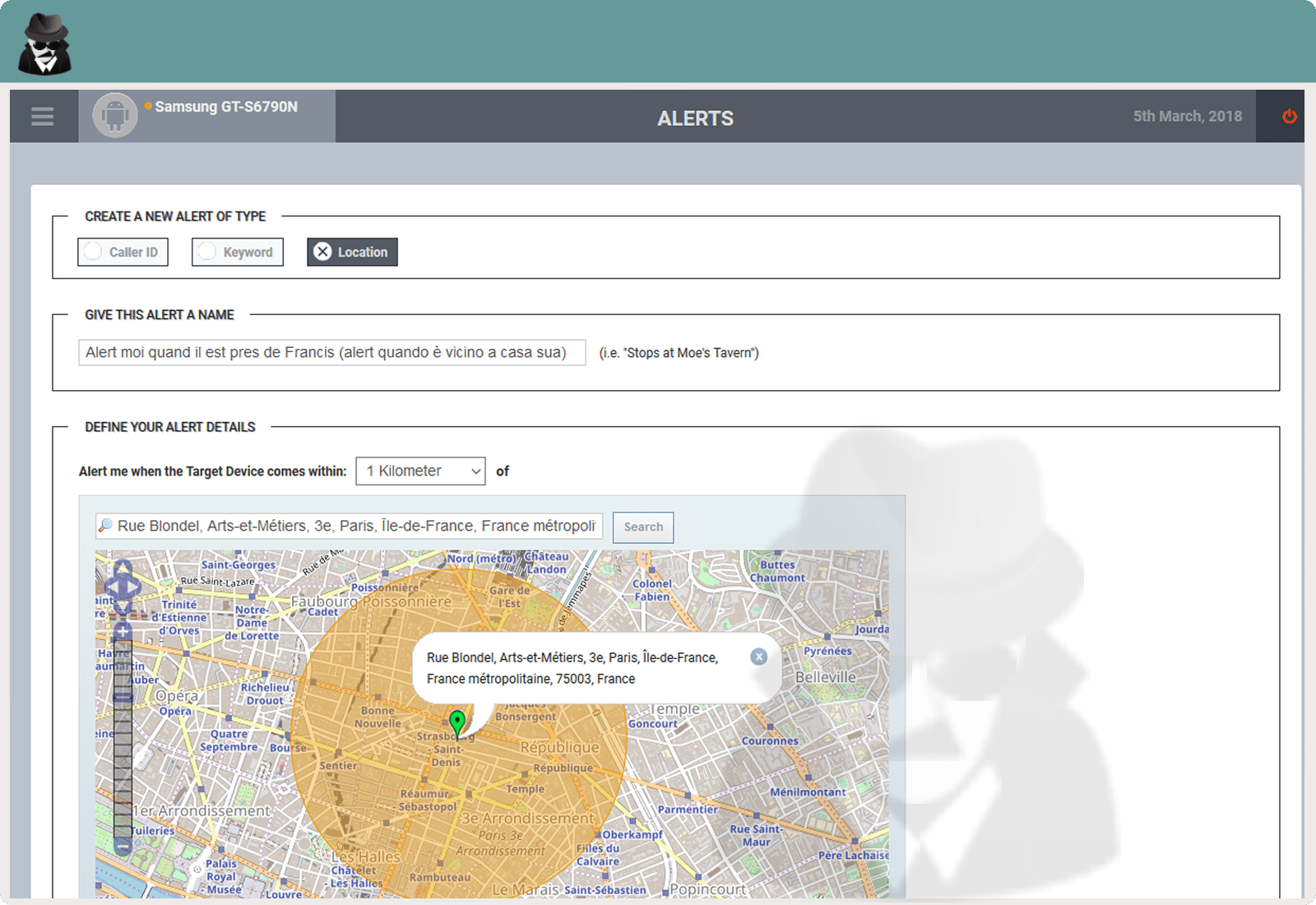Click the Search button
This screenshot has width=1316, height=905.
pyautogui.click(x=642, y=527)
